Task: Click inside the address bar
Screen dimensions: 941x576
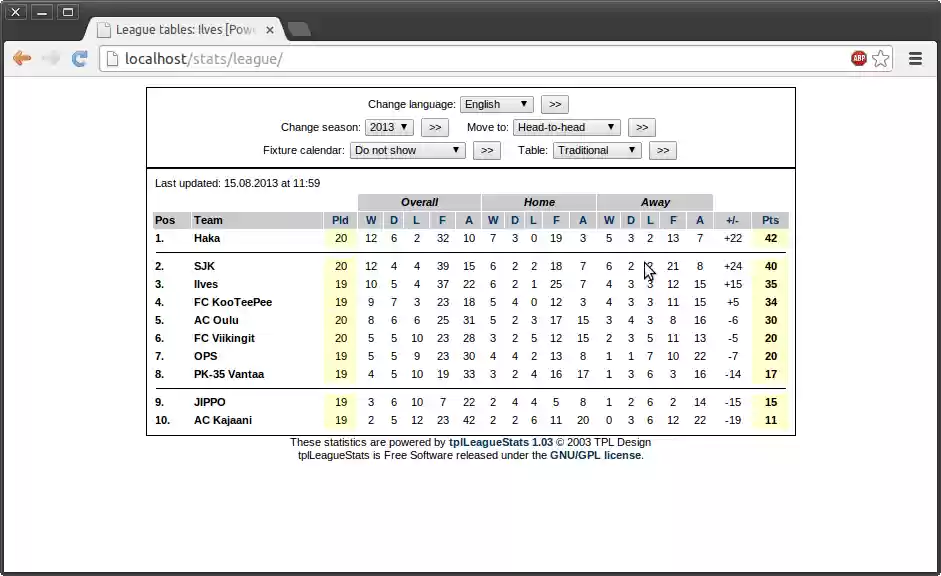Action: coord(300,59)
